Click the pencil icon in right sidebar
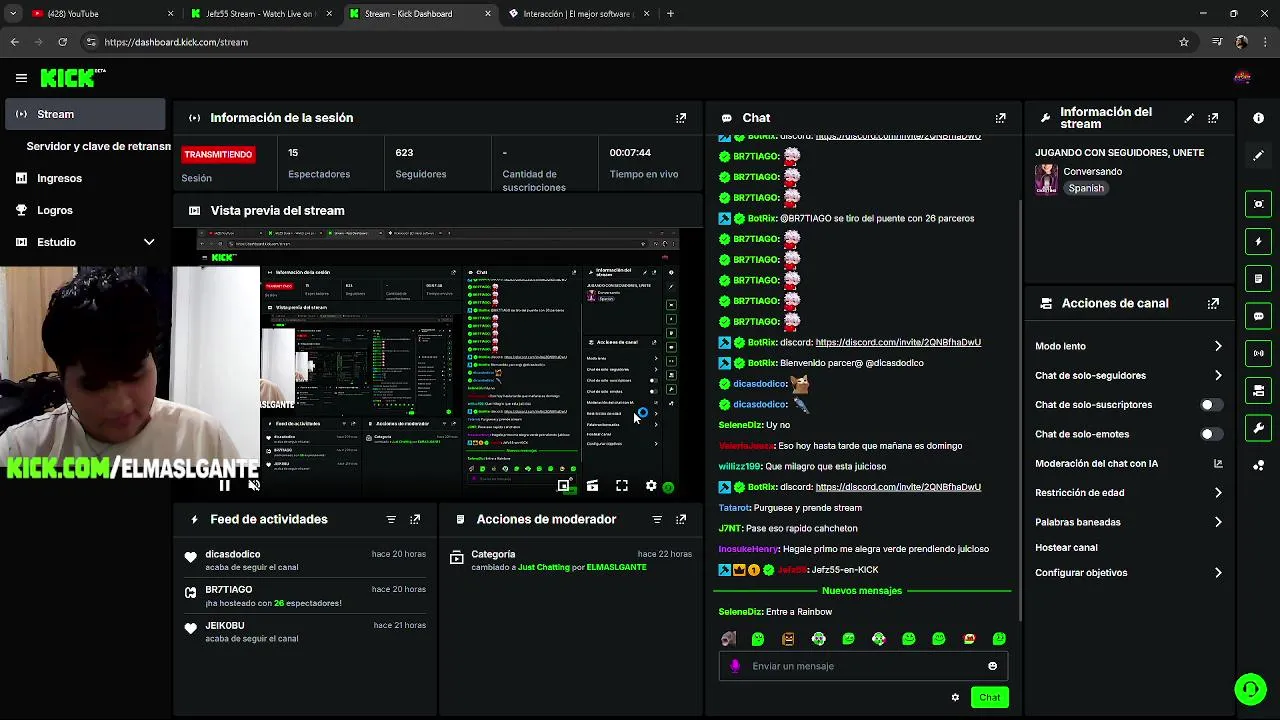The width and height of the screenshot is (1280, 720). 1259,155
